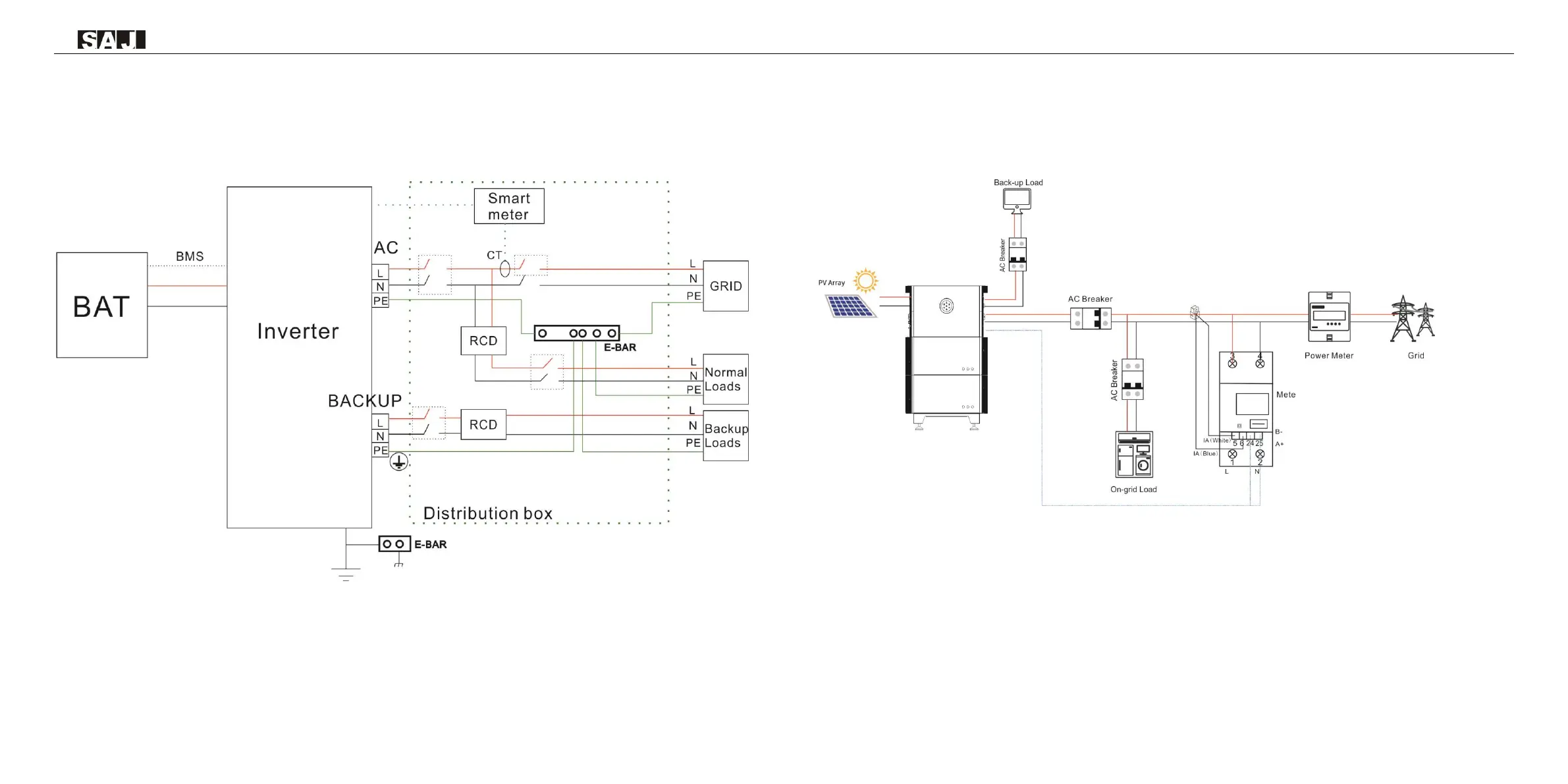Select the PV Array label
This screenshot has height=784, width=1568.
point(831,283)
